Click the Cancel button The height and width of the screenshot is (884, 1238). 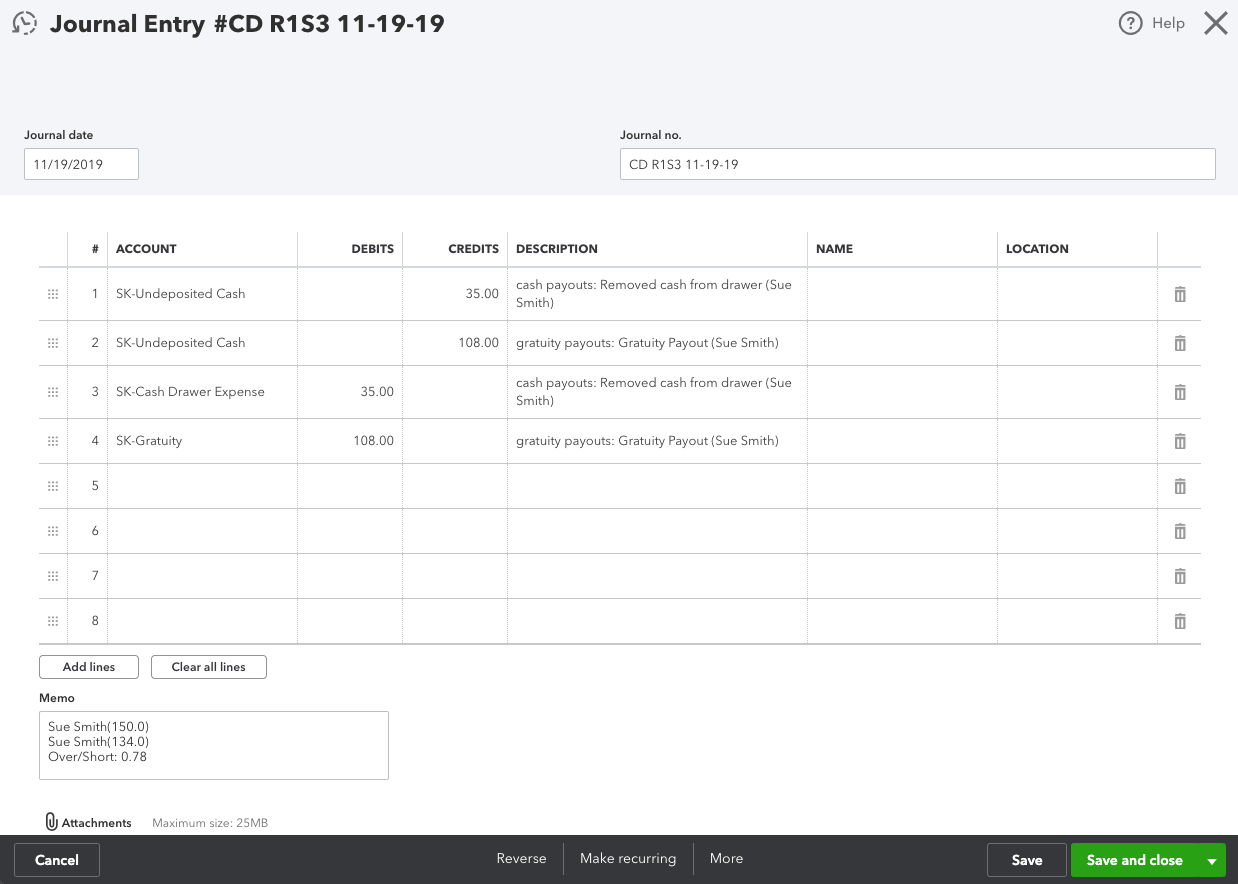57,860
